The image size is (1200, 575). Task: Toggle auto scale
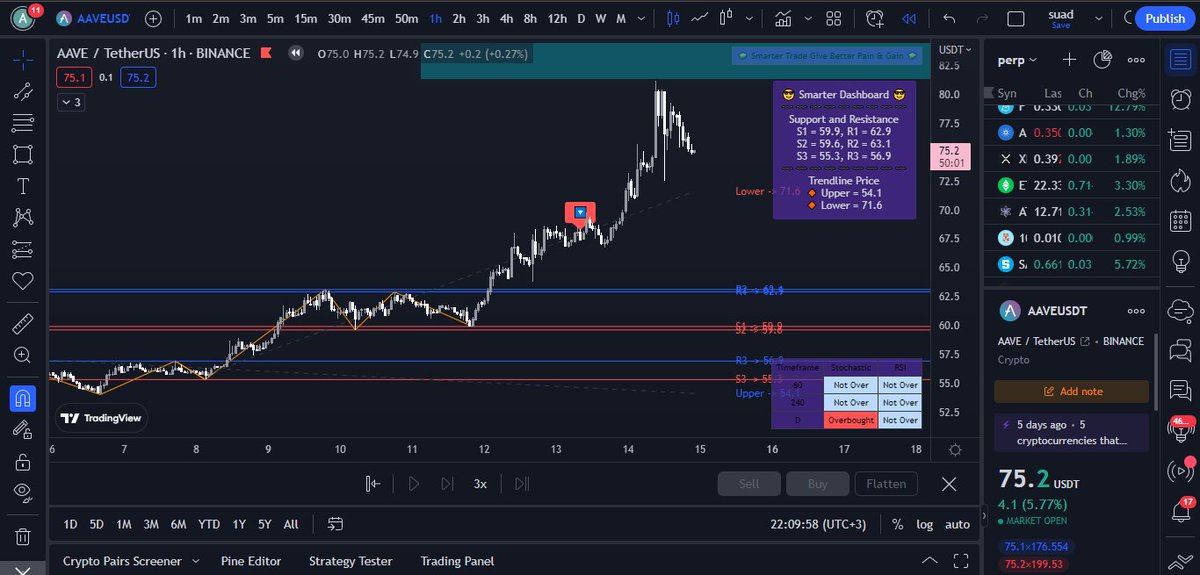(957, 524)
